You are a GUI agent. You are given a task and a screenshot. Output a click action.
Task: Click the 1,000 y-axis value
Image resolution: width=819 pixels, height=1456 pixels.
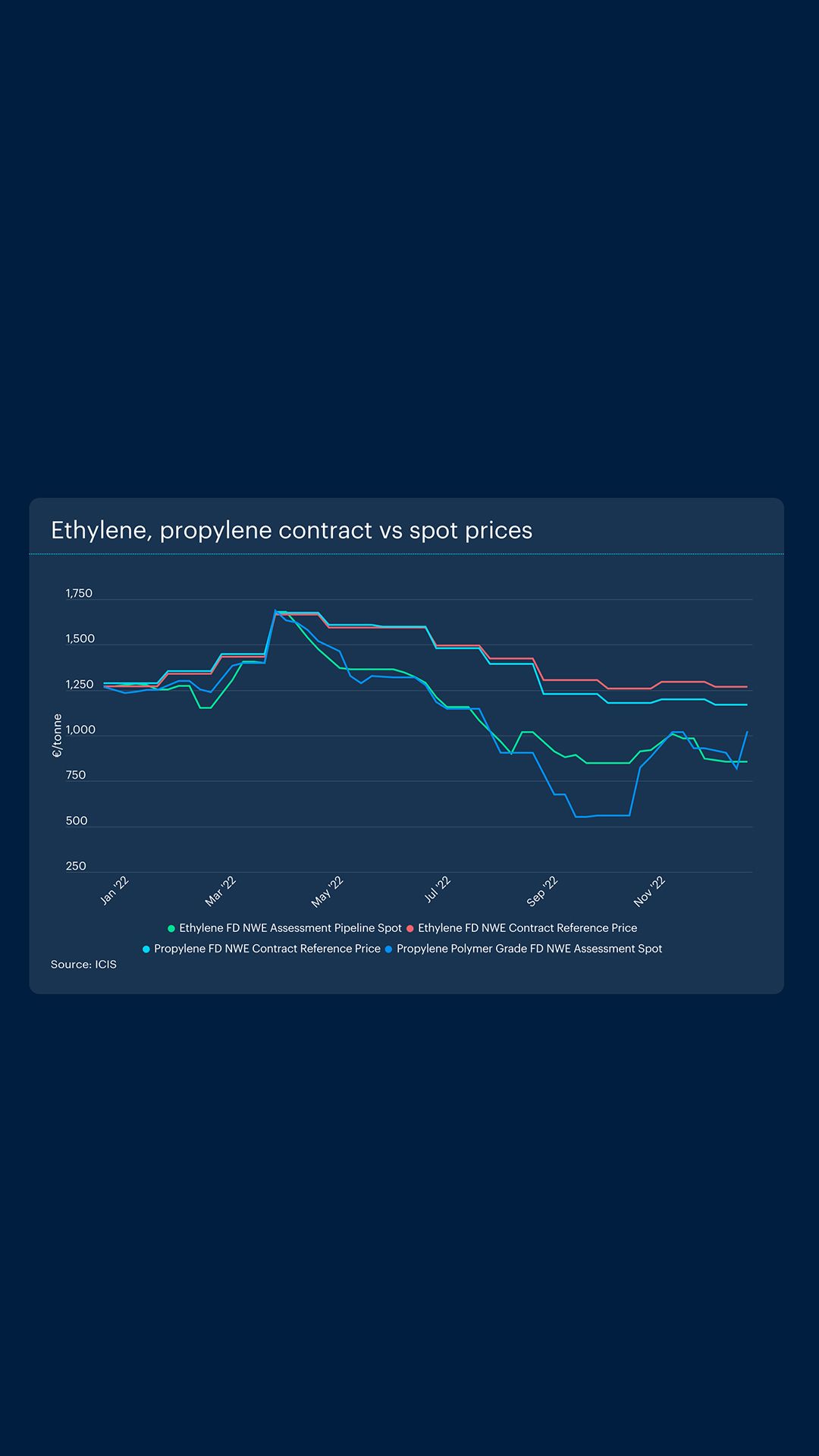[80, 730]
